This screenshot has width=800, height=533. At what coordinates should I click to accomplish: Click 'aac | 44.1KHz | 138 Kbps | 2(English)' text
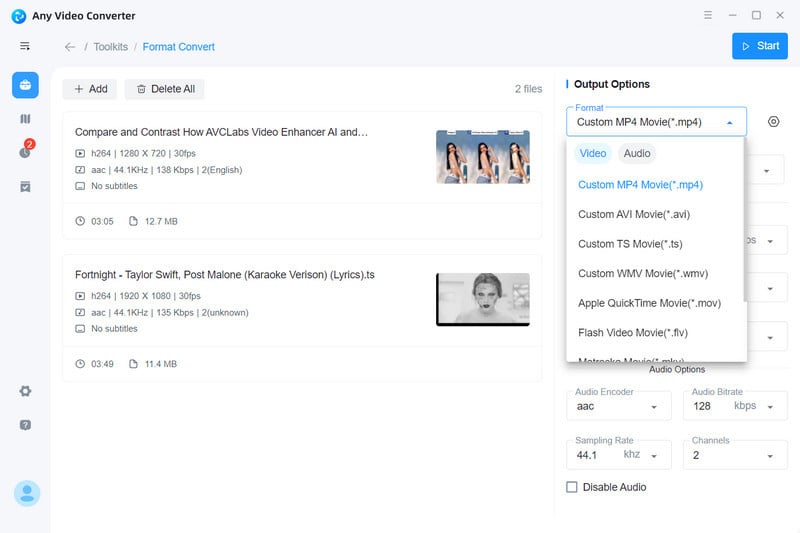(167, 170)
